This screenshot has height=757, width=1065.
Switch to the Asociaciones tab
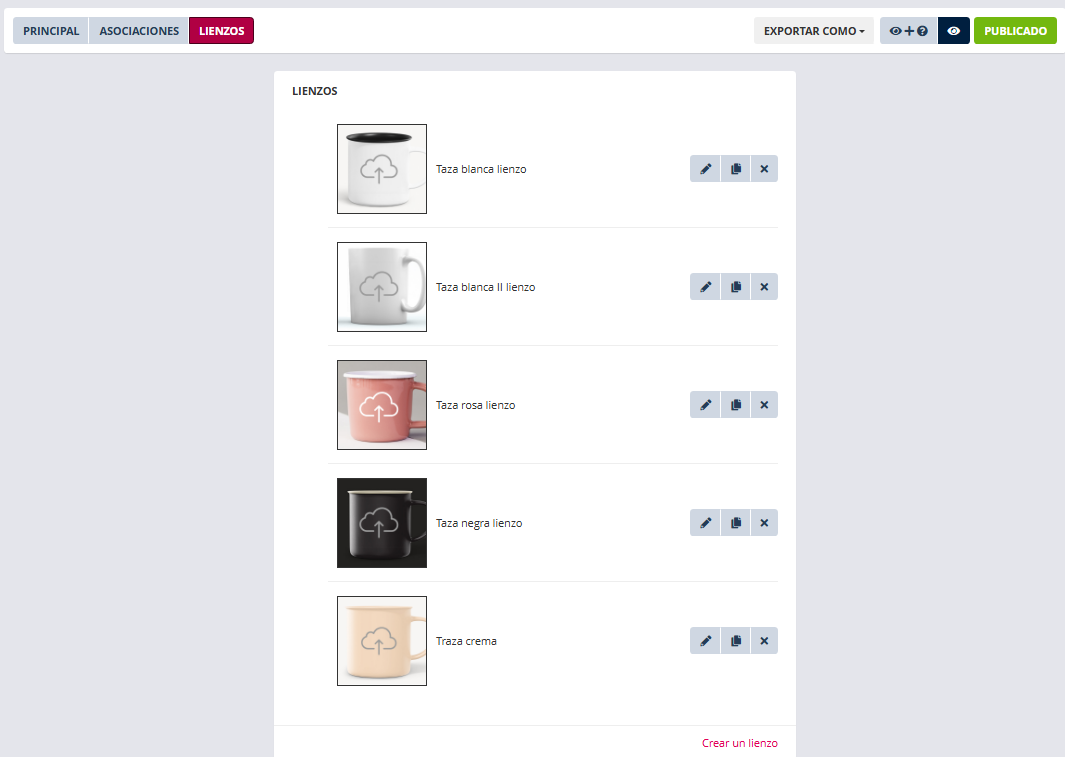(139, 31)
